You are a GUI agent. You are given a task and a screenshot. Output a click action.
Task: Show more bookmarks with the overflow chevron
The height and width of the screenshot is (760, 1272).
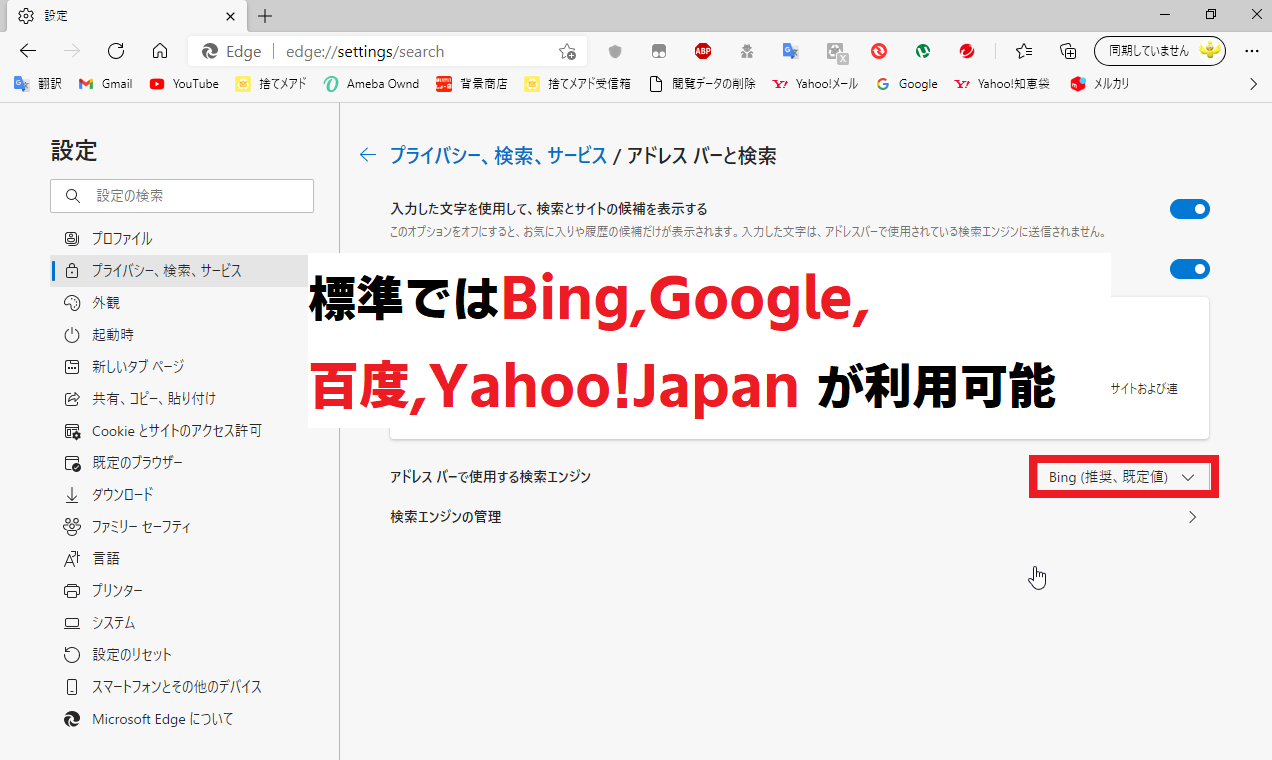tap(1254, 84)
